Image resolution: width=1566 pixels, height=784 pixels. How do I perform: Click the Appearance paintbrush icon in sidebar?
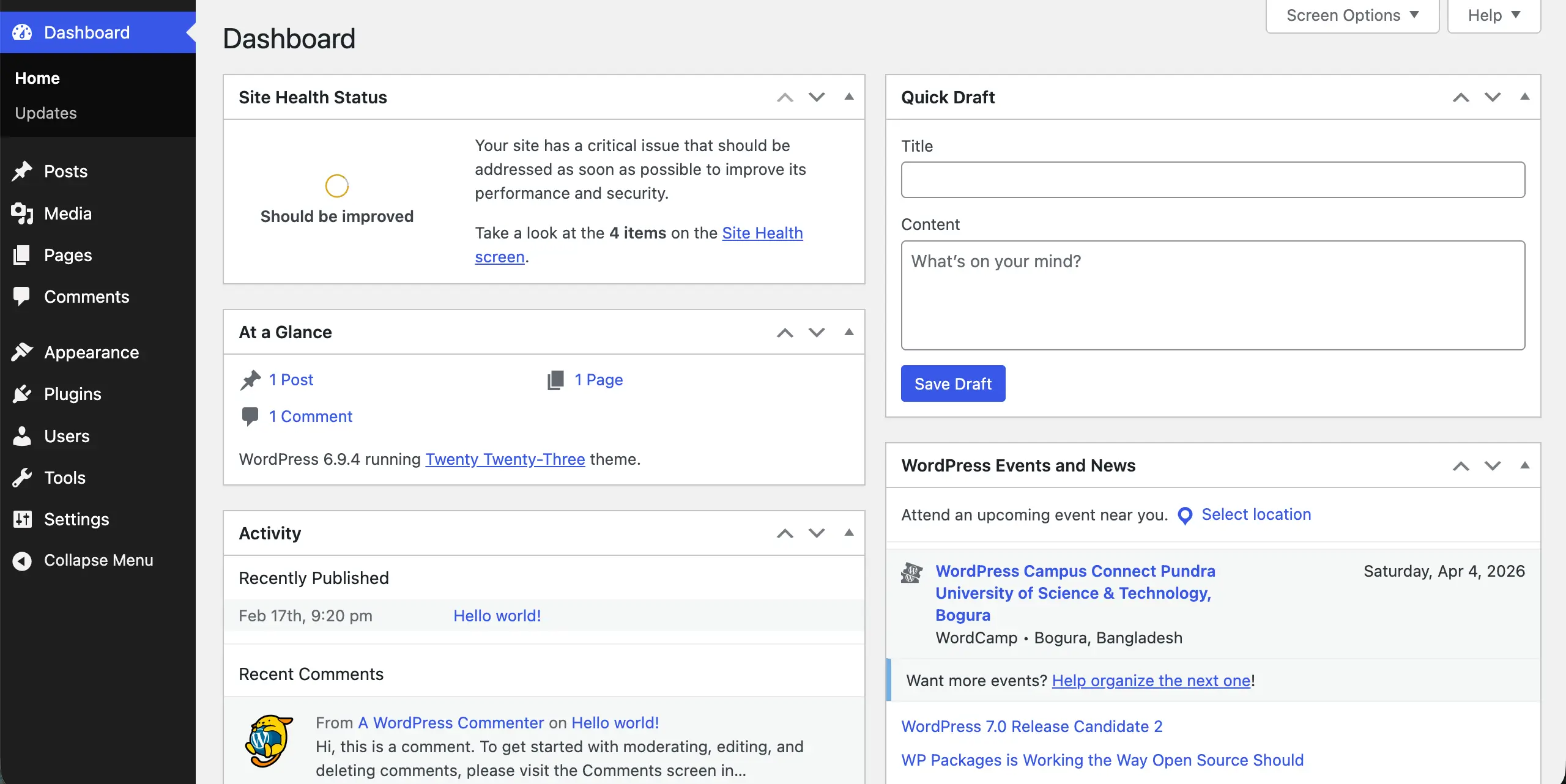point(22,352)
